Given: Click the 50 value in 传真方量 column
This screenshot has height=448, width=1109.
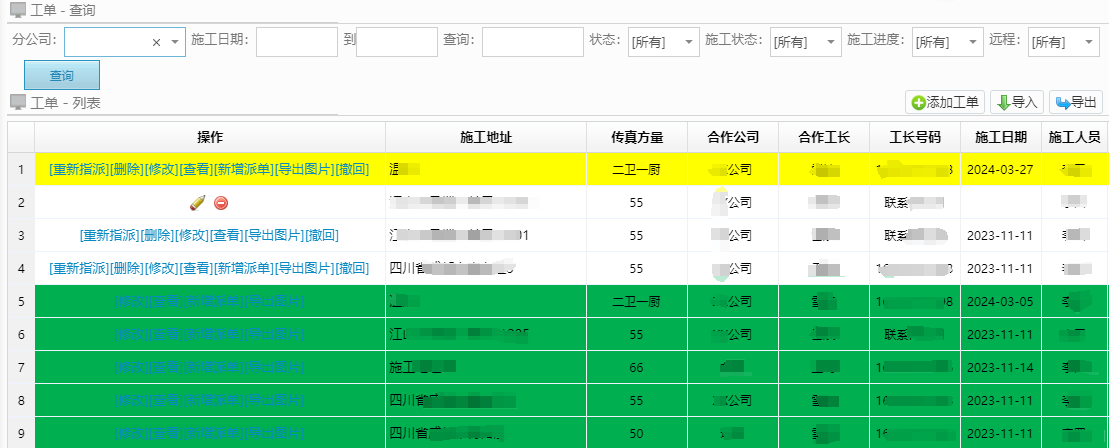Looking at the screenshot, I should pyautogui.click(x=637, y=433).
